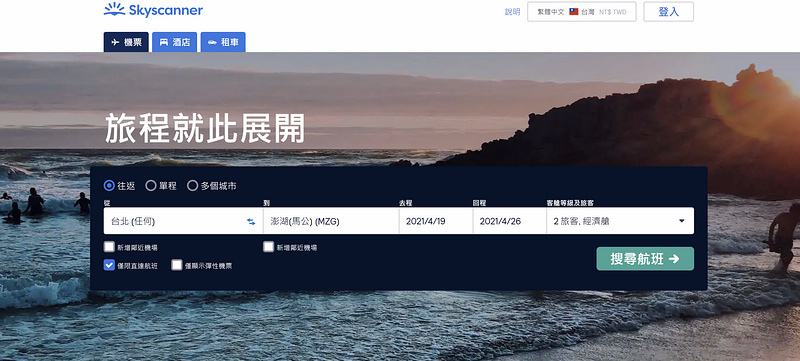Edit the origin field 台北 (任何)
800x361 pixels.
pos(183,221)
